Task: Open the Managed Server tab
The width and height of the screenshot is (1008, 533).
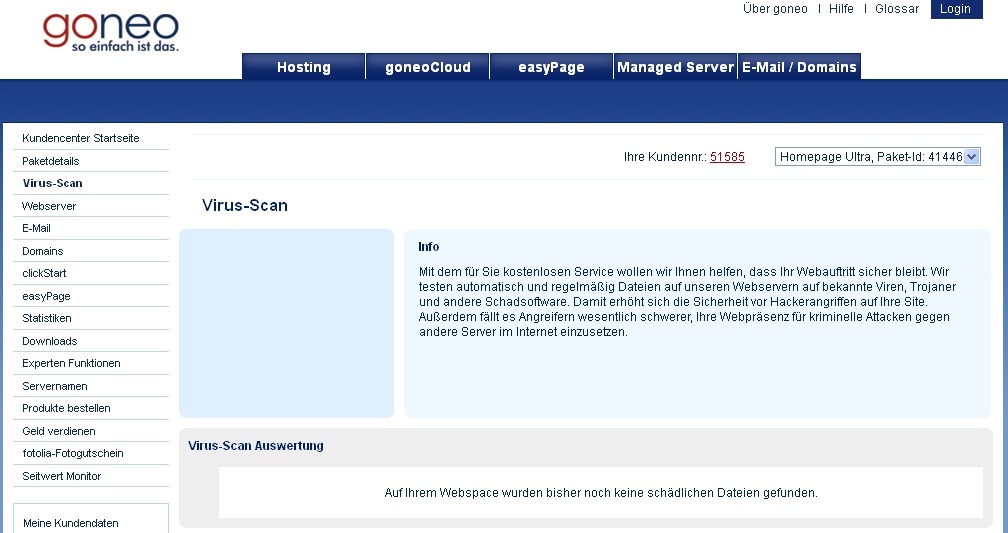Action: pos(675,67)
